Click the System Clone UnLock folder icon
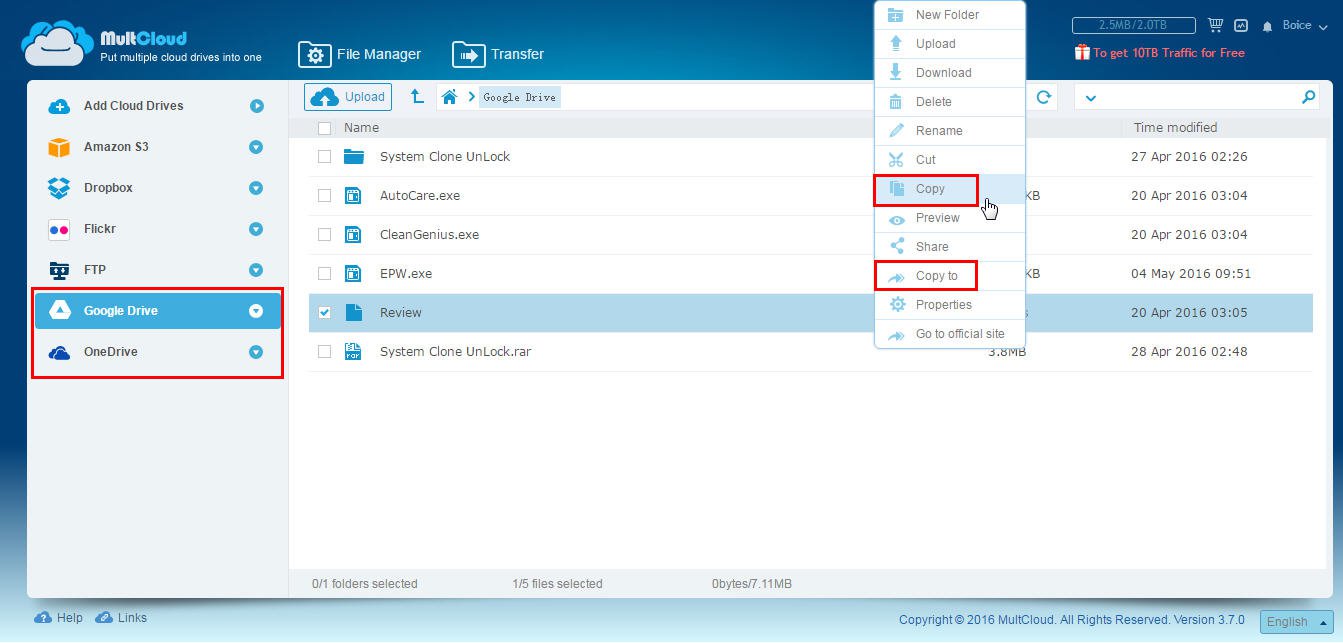Image resolution: width=1343 pixels, height=643 pixels. (353, 156)
